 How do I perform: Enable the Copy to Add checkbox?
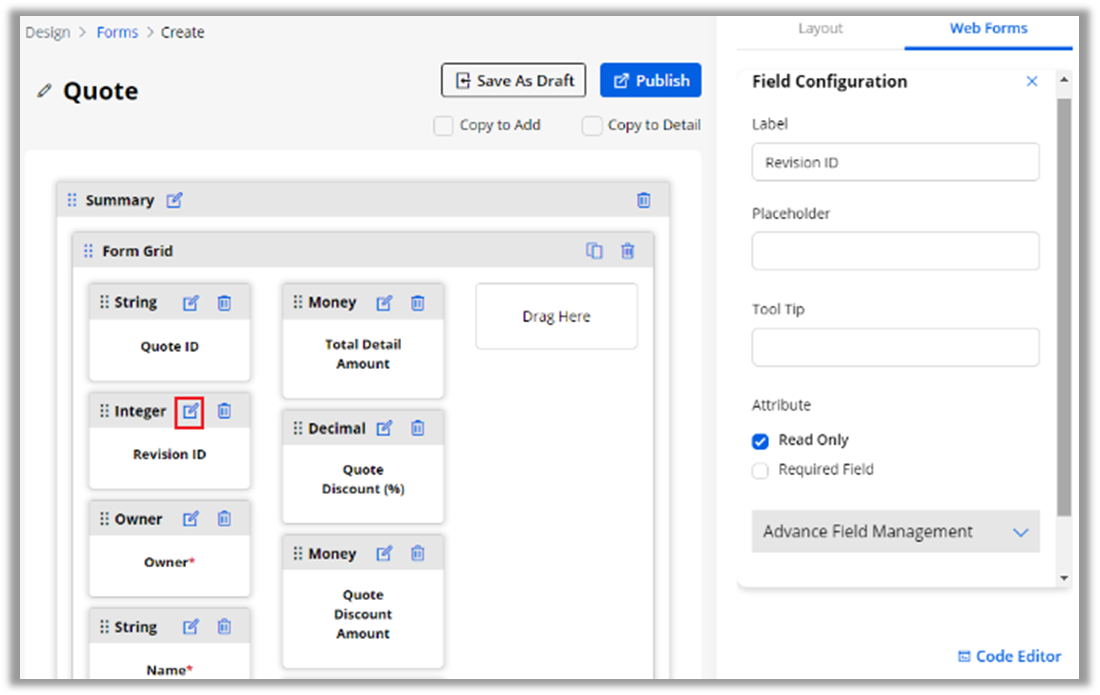pos(443,126)
